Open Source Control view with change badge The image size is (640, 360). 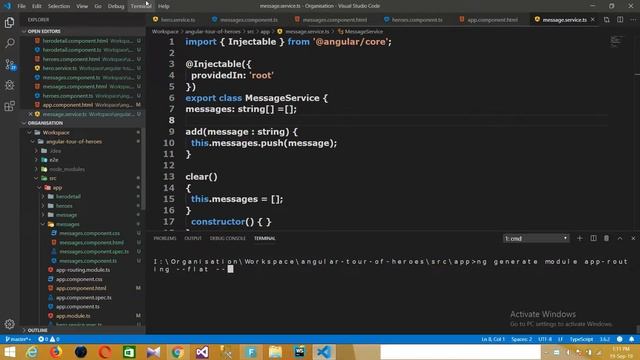pos(10,64)
